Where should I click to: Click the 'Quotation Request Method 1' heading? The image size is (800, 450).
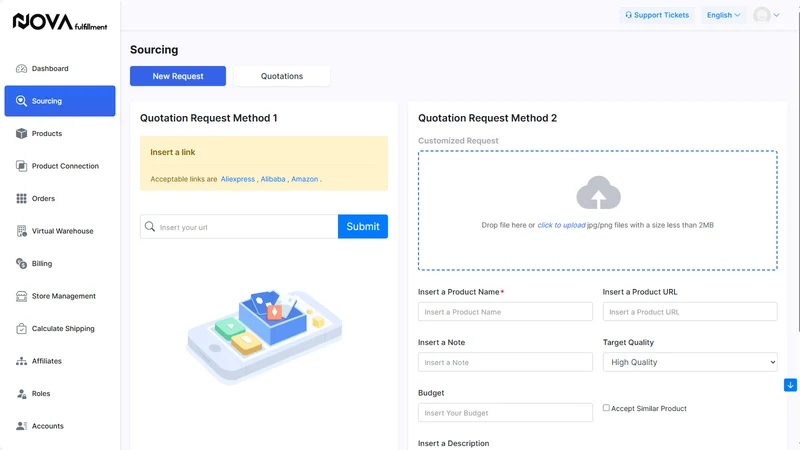(209, 118)
